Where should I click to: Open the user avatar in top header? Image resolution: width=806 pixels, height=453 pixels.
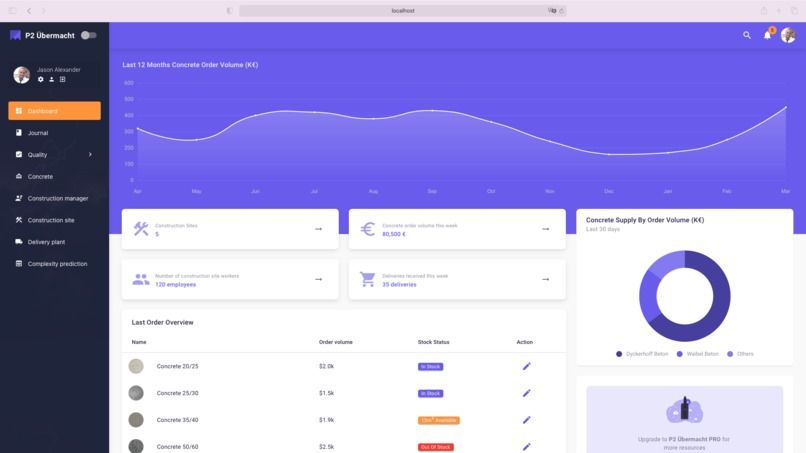788,35
